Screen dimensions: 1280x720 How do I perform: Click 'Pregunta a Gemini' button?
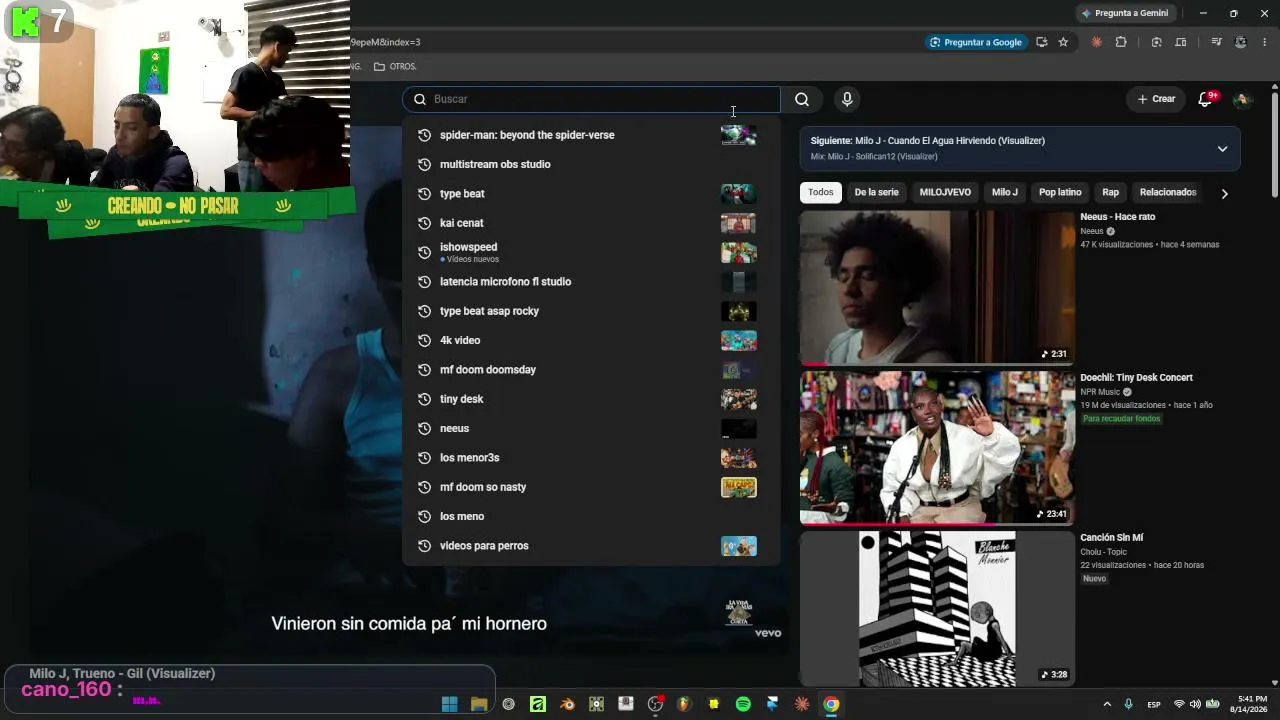pyautogui.click(x=1124, y=13)
